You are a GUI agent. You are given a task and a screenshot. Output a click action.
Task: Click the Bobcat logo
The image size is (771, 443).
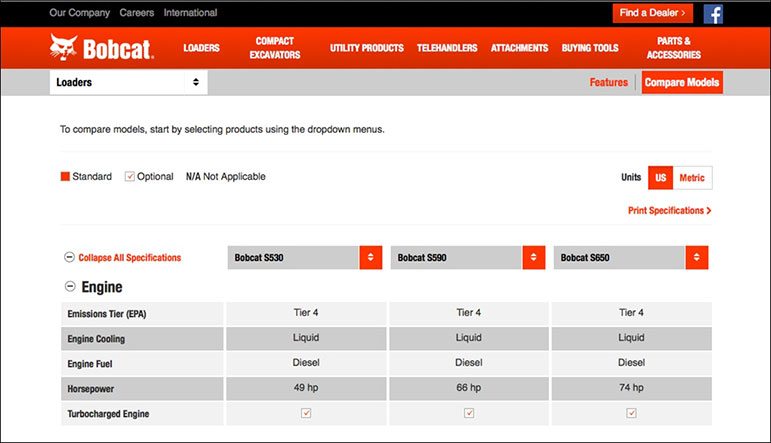(101, 47)
